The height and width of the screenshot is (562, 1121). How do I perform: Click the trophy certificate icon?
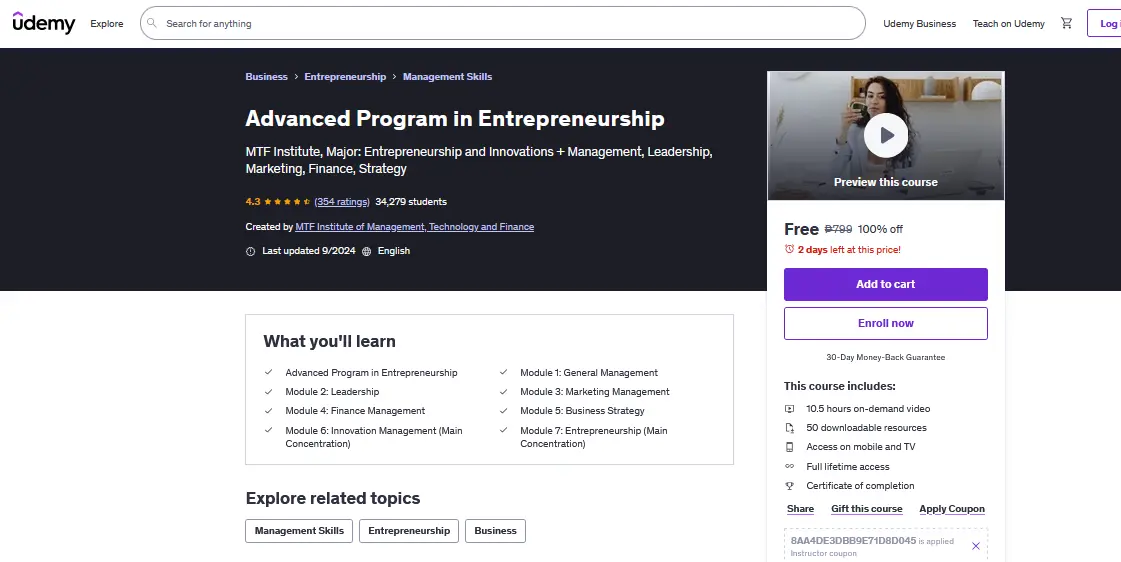(789, 485)
